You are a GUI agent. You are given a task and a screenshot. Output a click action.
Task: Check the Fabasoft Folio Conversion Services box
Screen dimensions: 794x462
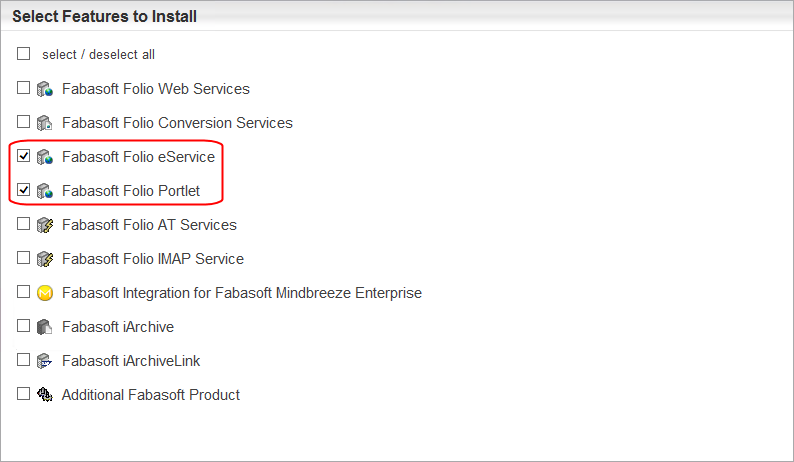pos(24,122)
